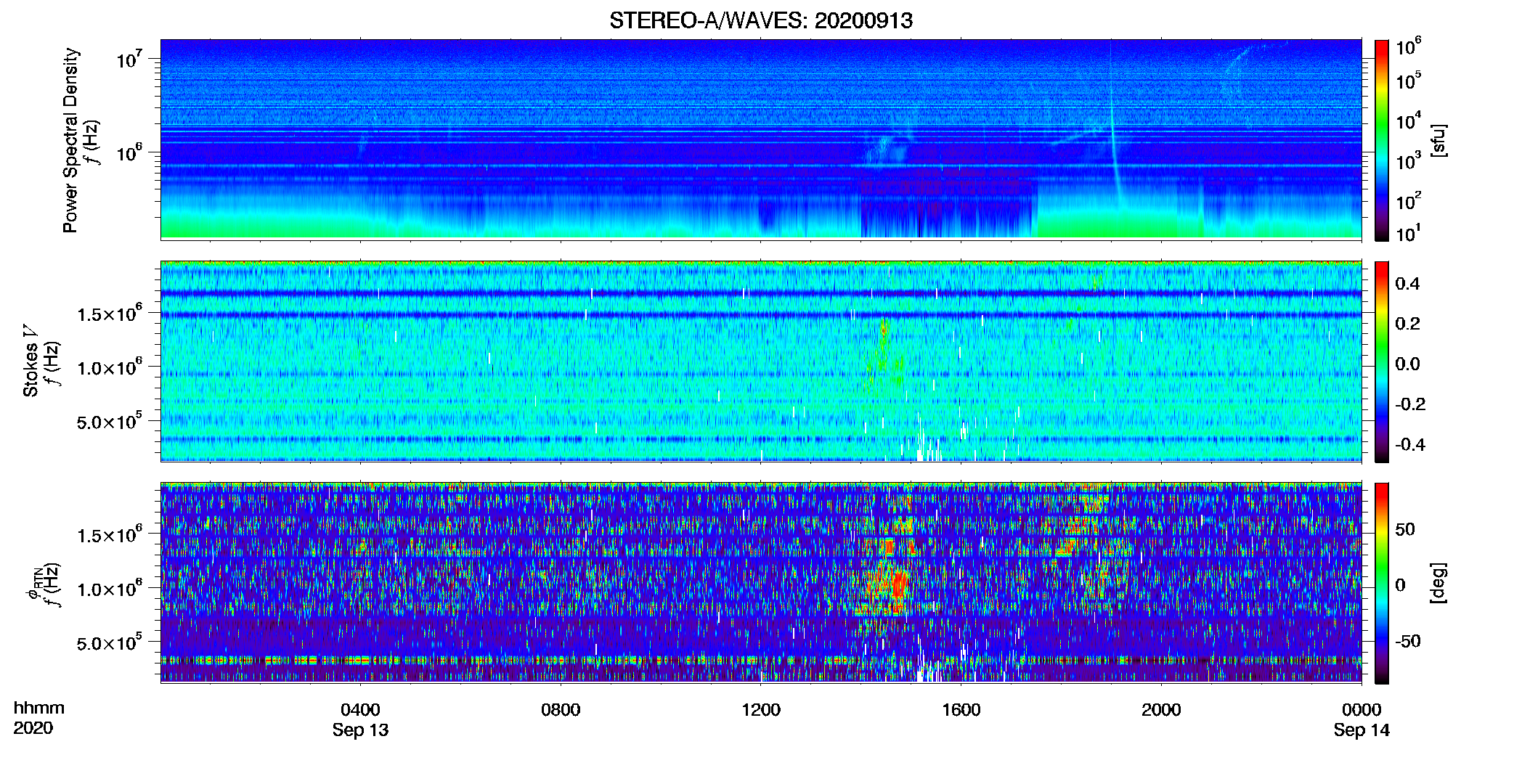Image resolution: width=1522 pixels, height=784 pixels.
Task: Click the Stokes V colorbar 0.2 label
Action: (x=1407, y=324)
